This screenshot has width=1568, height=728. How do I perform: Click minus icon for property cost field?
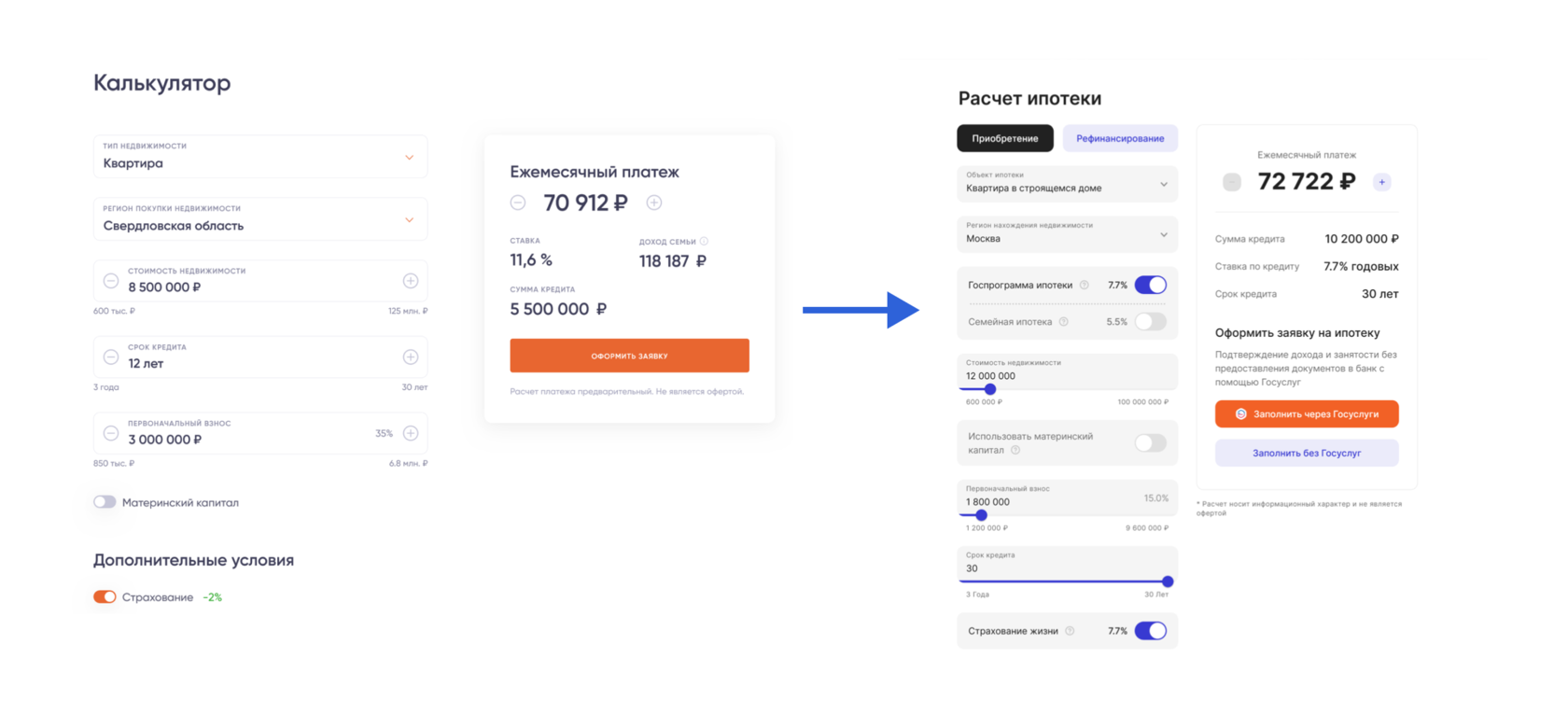[111, 281]
